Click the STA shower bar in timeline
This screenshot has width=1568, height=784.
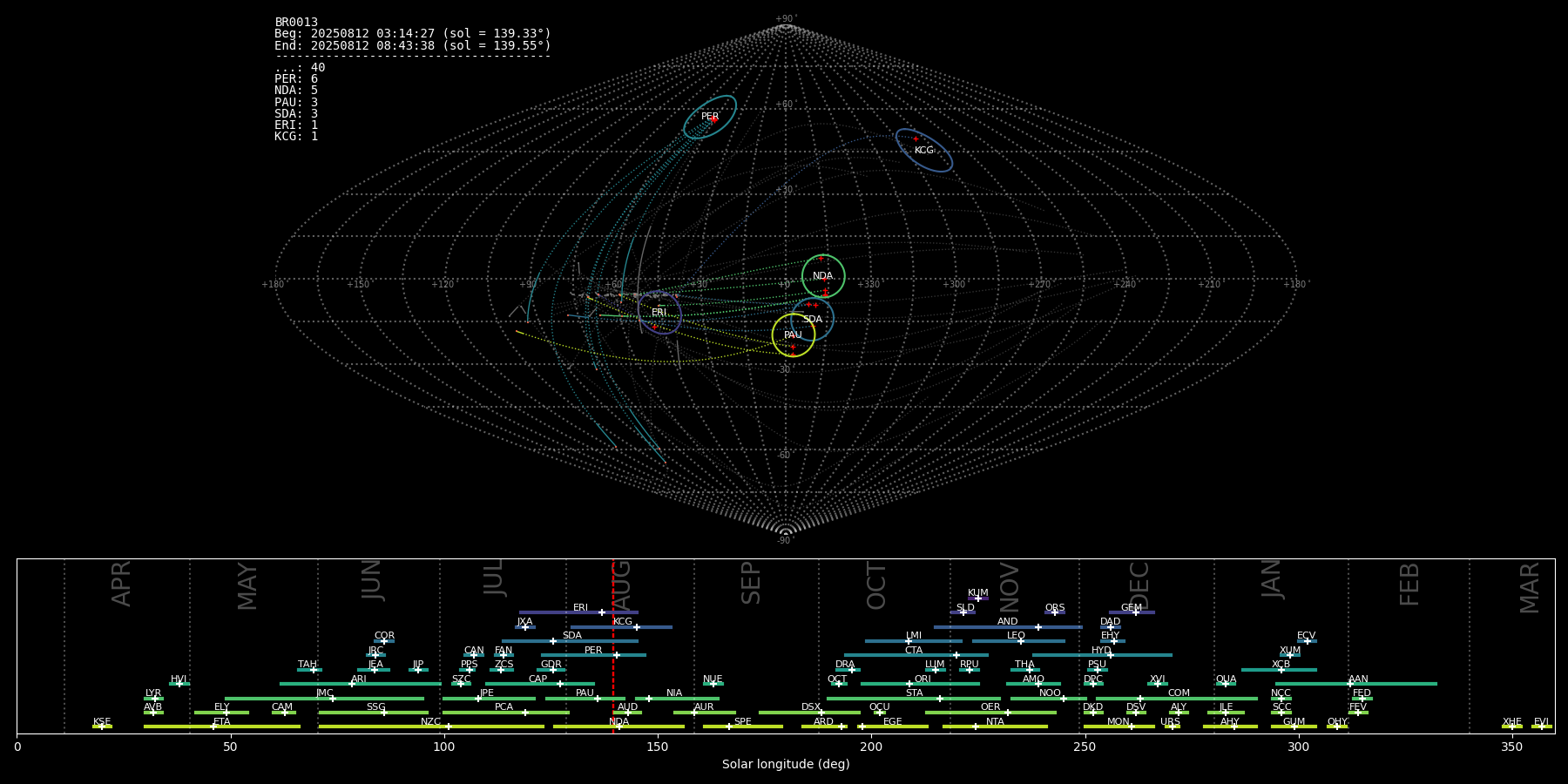coord(914,698)
